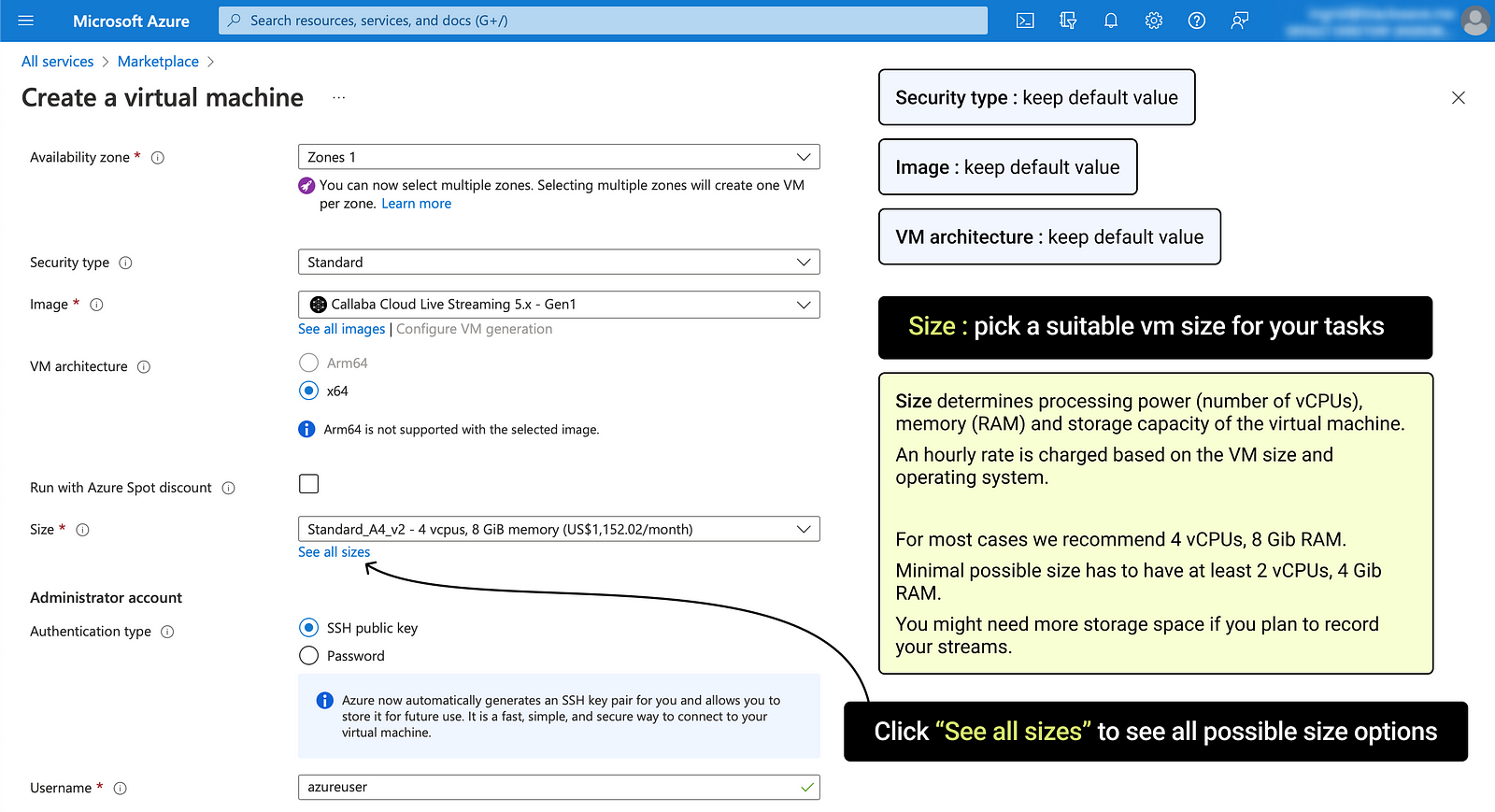Select the x64 architecture radio button
The width and height of the screenshot is (1495, 812).
tap(308, 391)
